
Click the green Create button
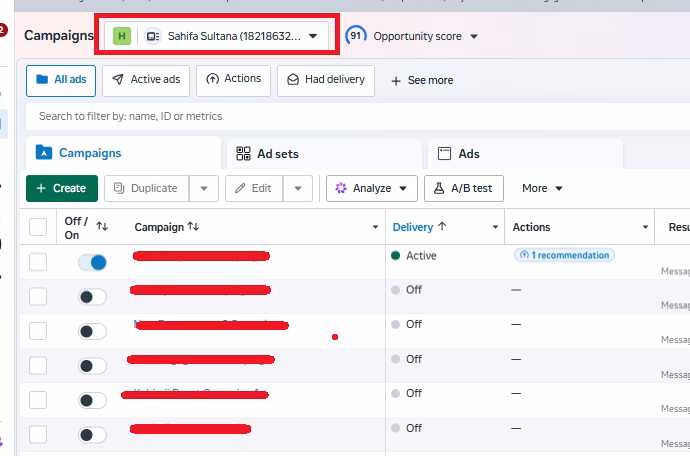pos(62,188)
